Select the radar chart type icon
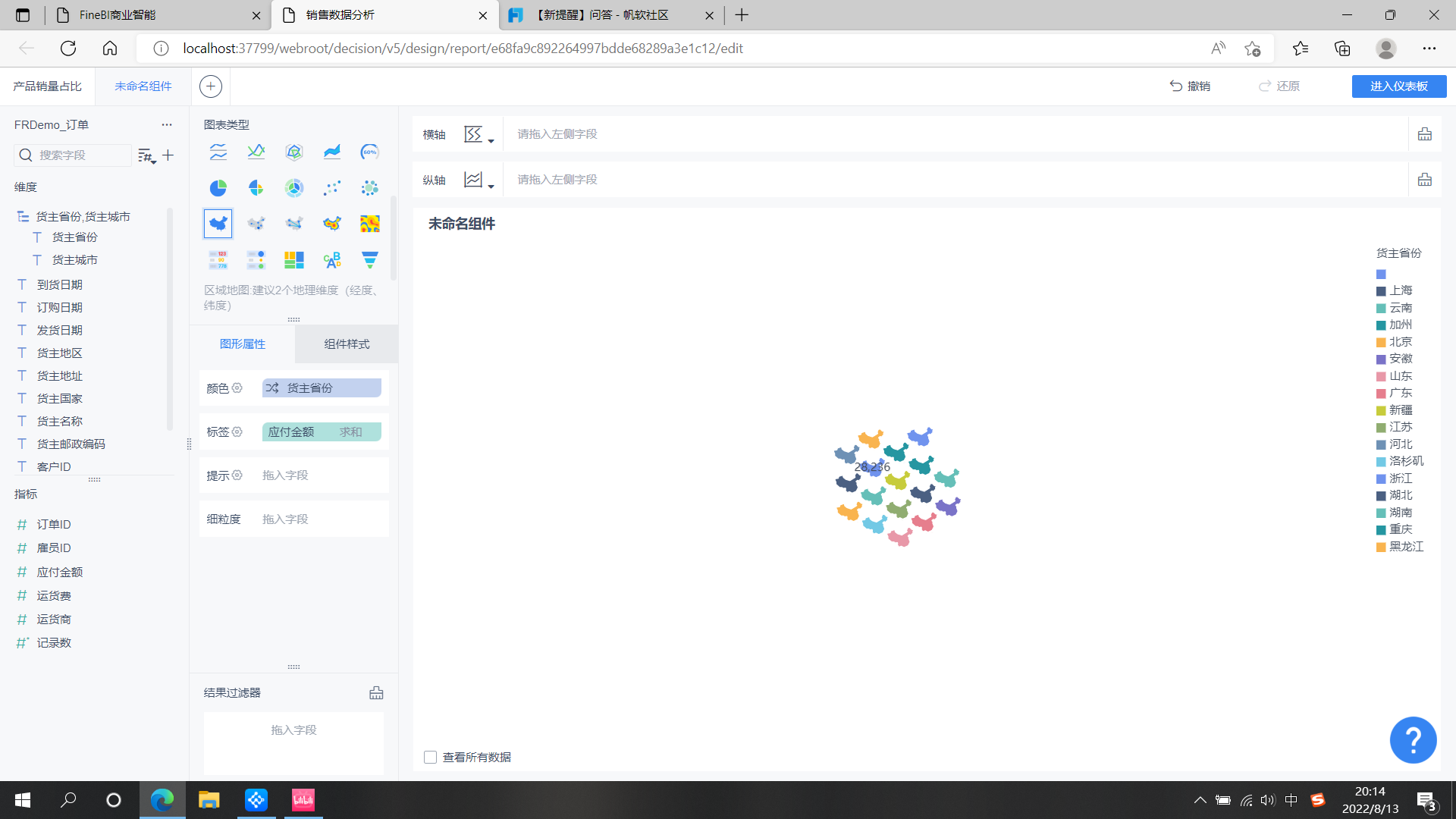The height and width of the screenshot is (819, 1456). pos(294,152)
